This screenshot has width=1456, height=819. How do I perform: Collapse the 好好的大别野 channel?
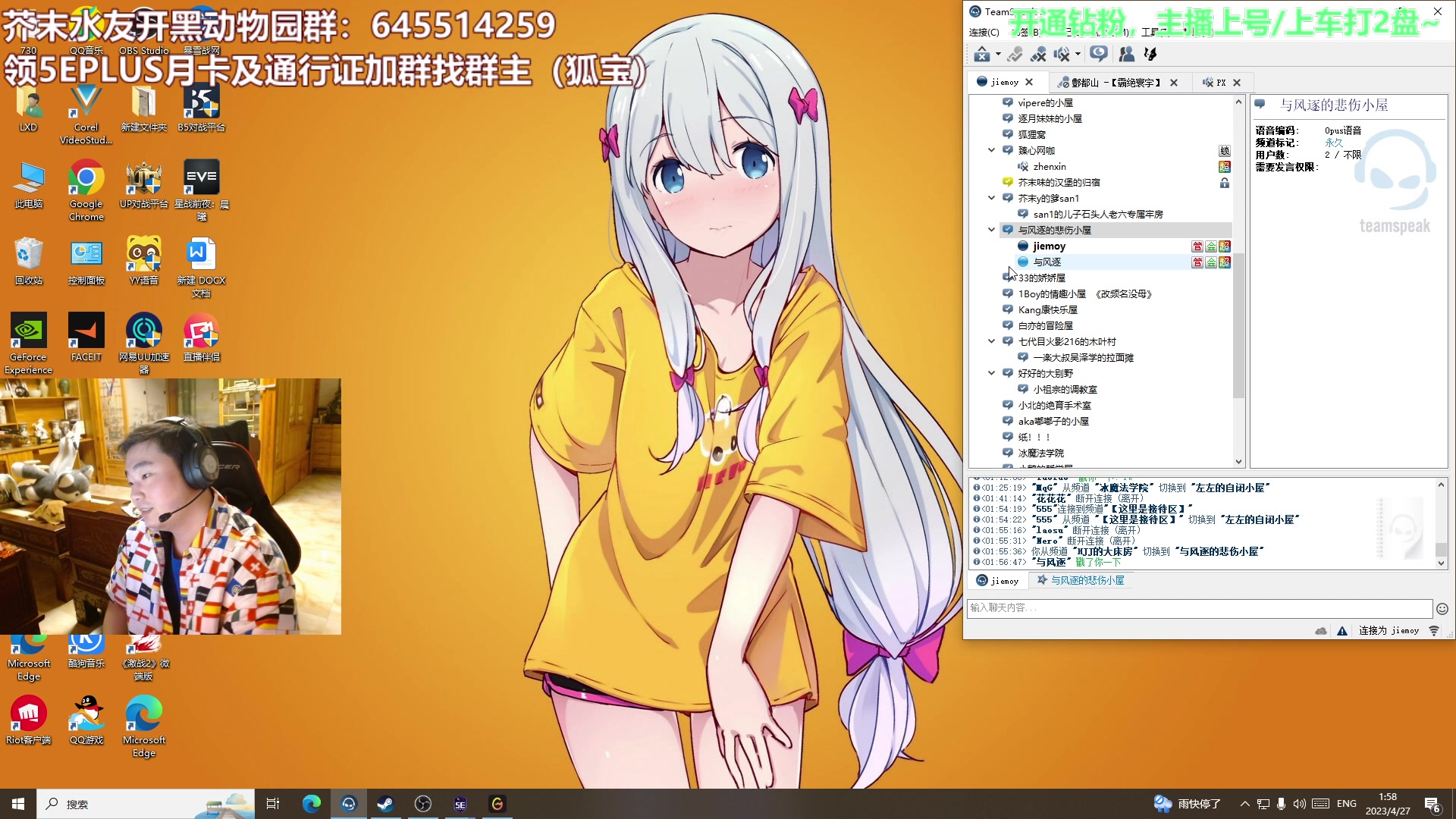point(991,373)
